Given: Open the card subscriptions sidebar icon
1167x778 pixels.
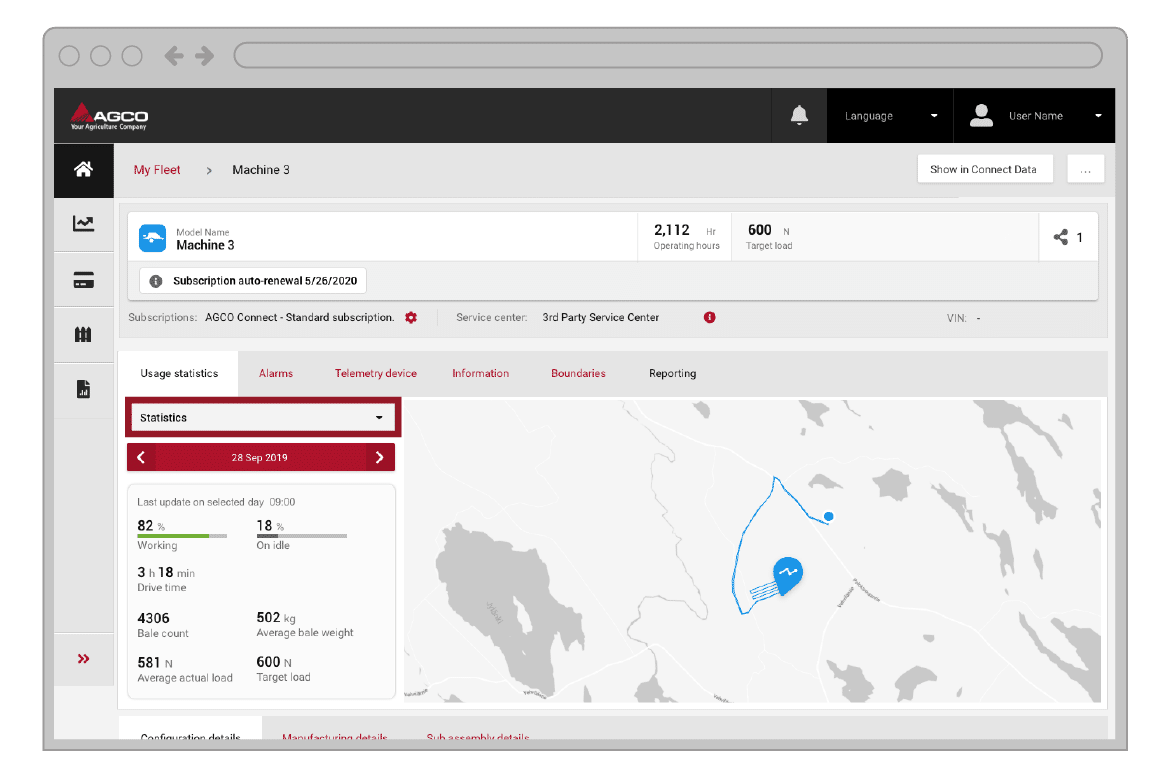Looking at the screenshot, I should point(83,280).
